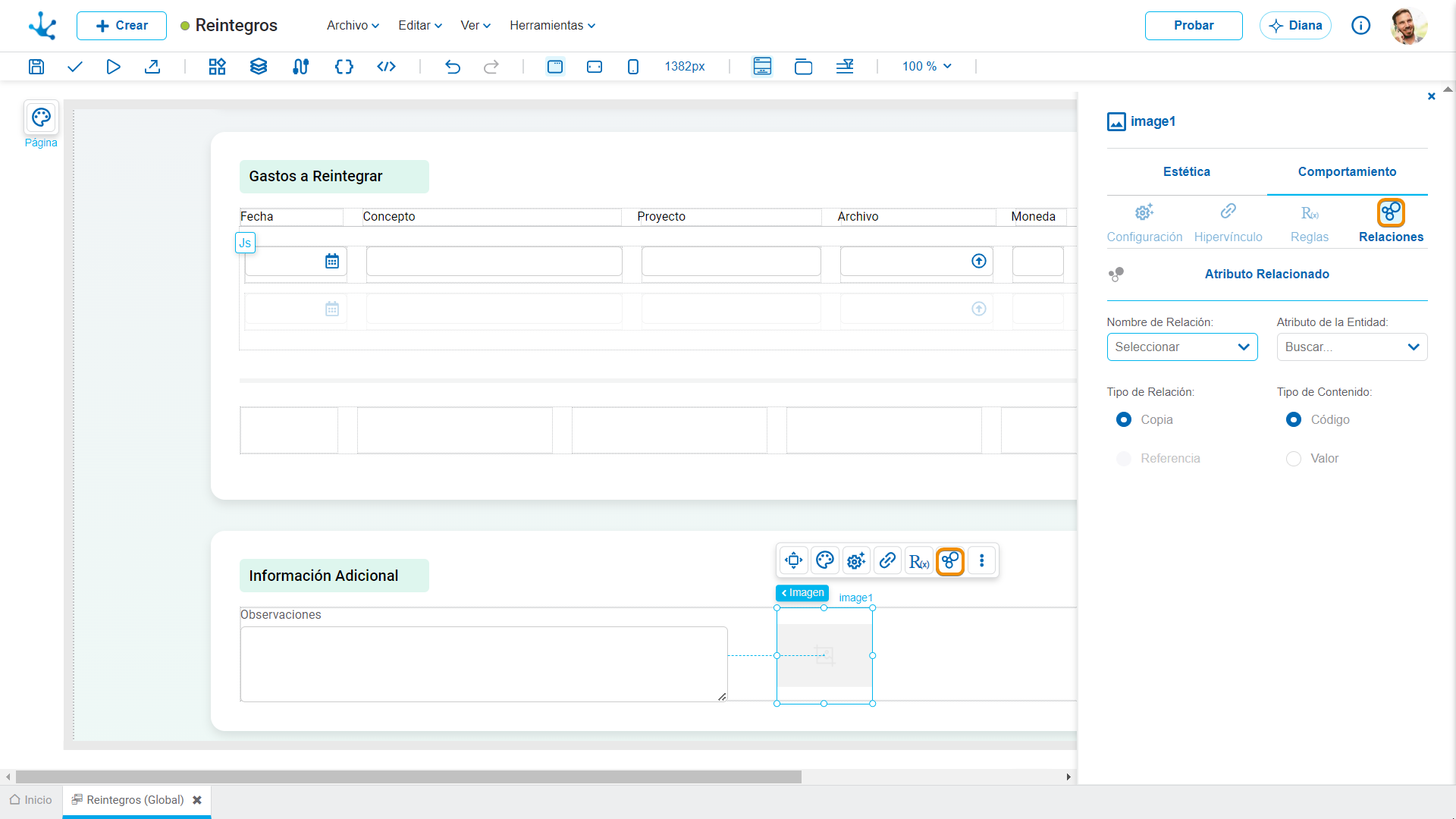Screen dimensions: 1456x819
Task: Click the undo arrow icon
Action: click(453, 67)
